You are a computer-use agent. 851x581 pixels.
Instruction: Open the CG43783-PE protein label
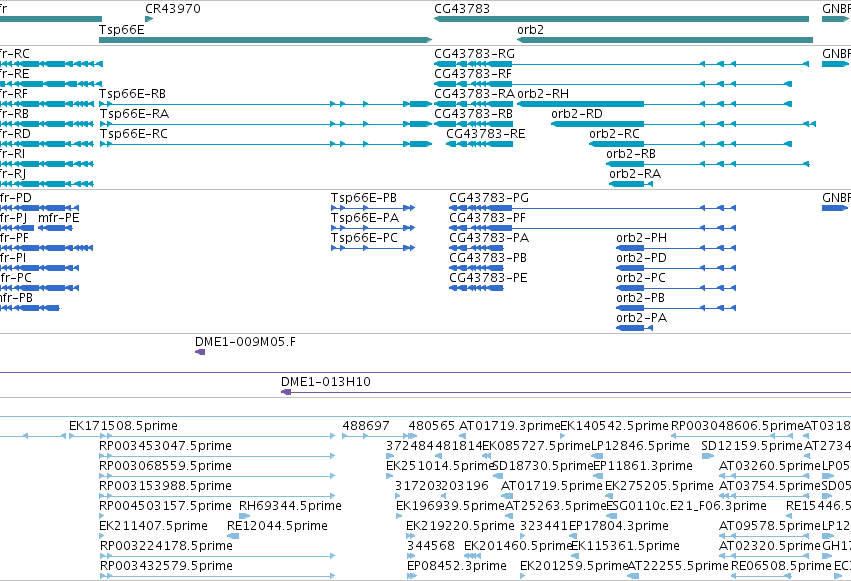click(487, 278)
